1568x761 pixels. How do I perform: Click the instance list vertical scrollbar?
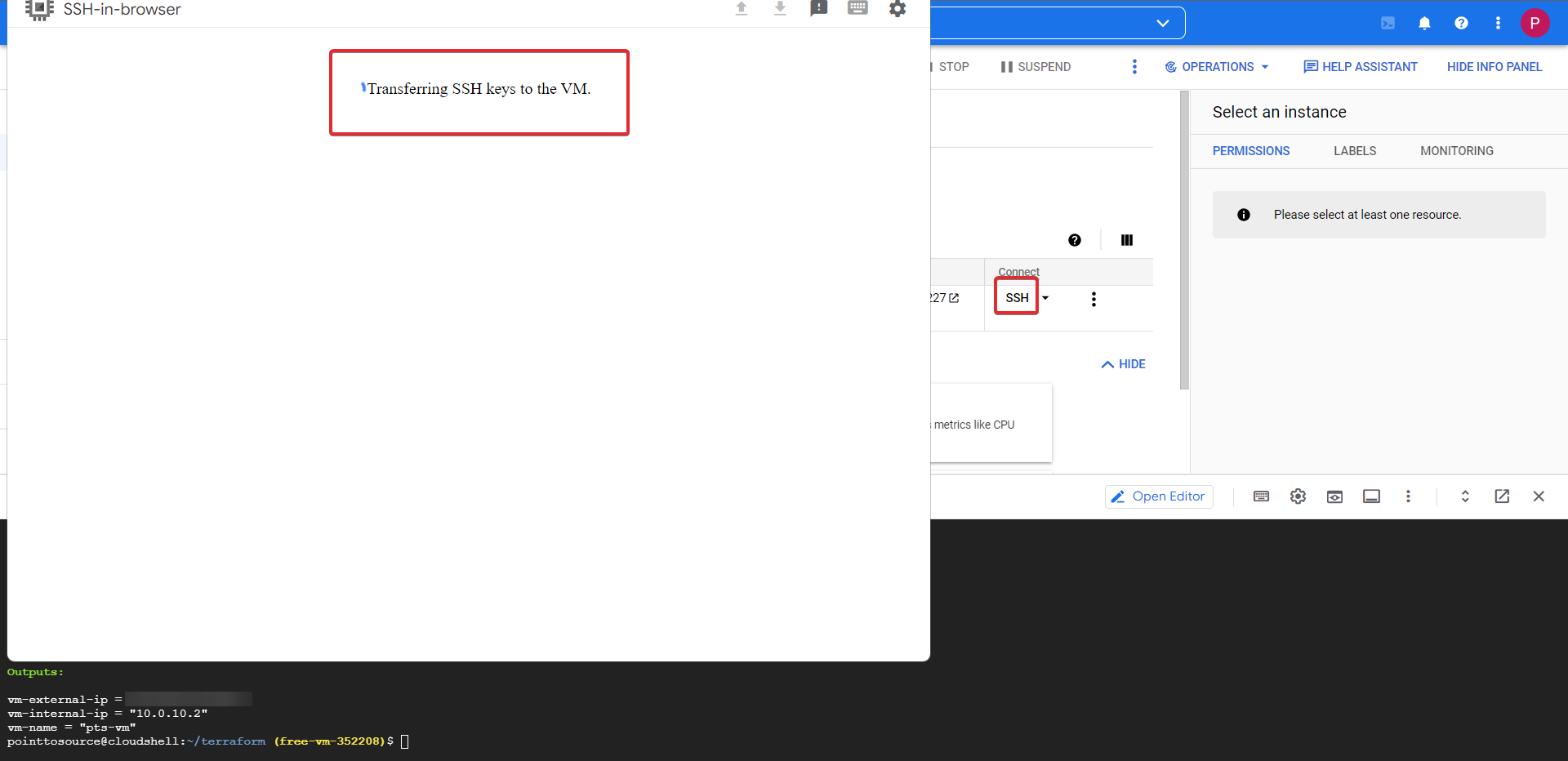[1184, 240]
